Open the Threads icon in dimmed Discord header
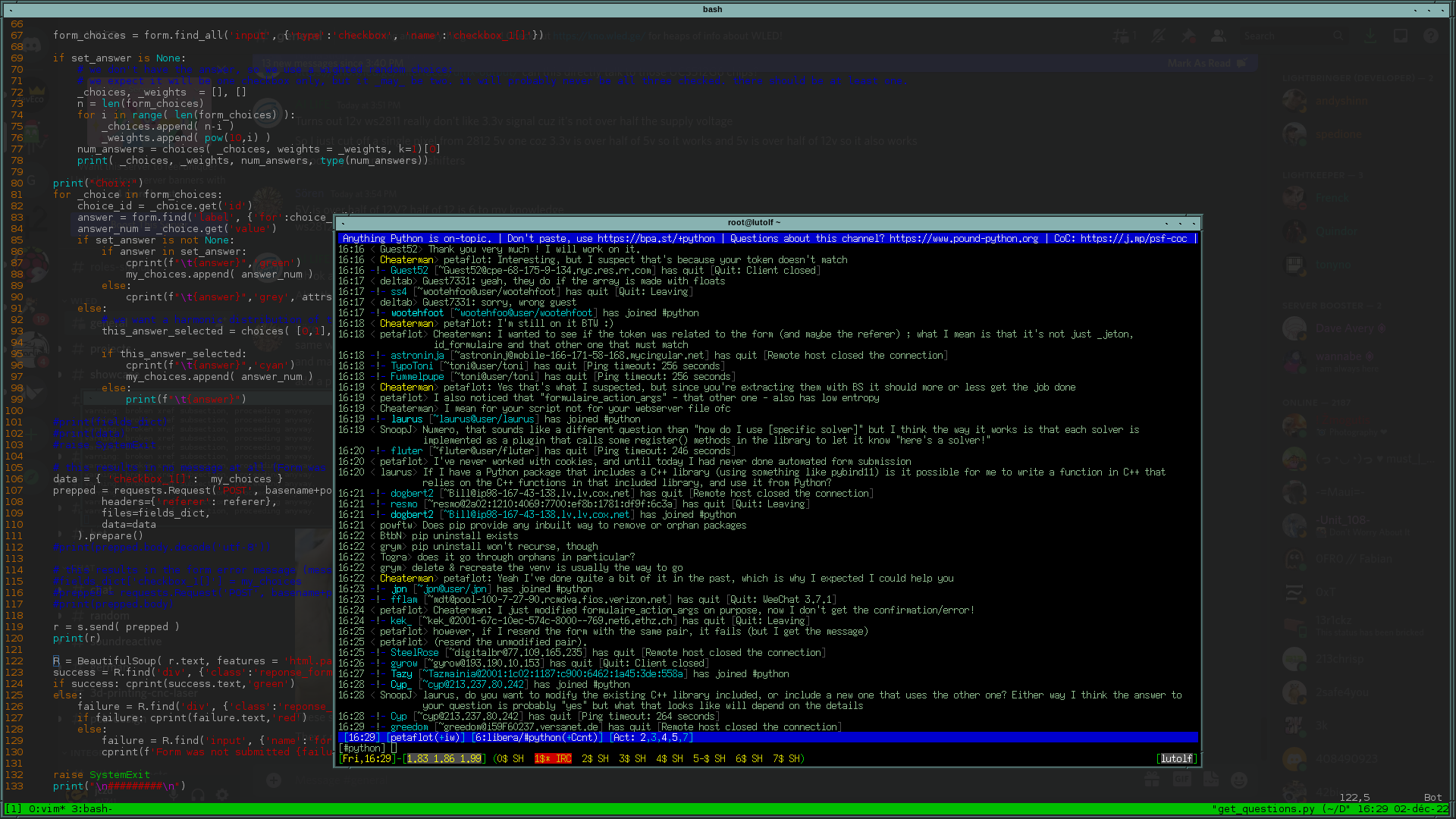 pos(1122,36)
